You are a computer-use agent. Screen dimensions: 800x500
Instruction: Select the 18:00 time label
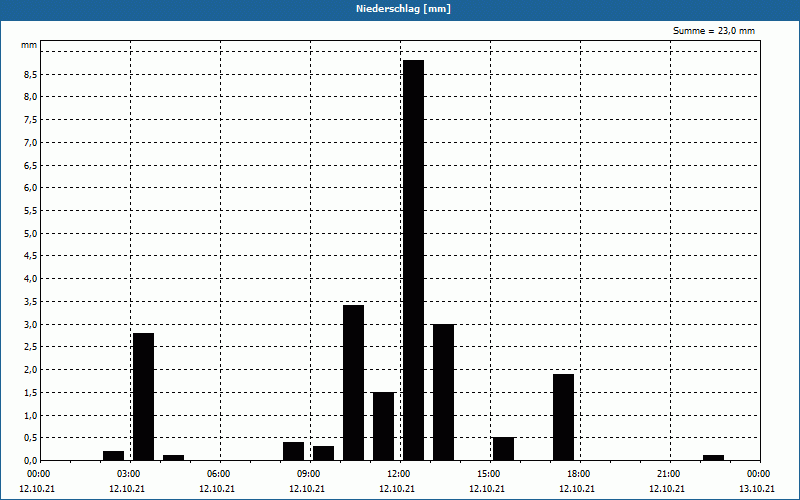580,474
